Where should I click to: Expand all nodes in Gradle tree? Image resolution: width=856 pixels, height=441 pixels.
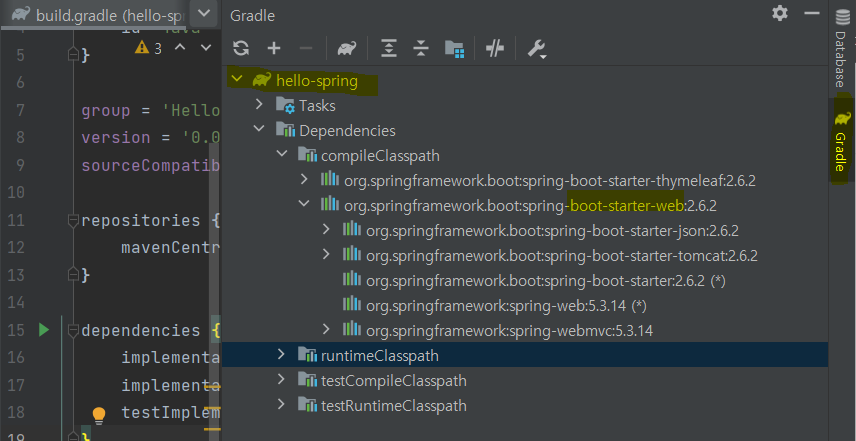388,49
